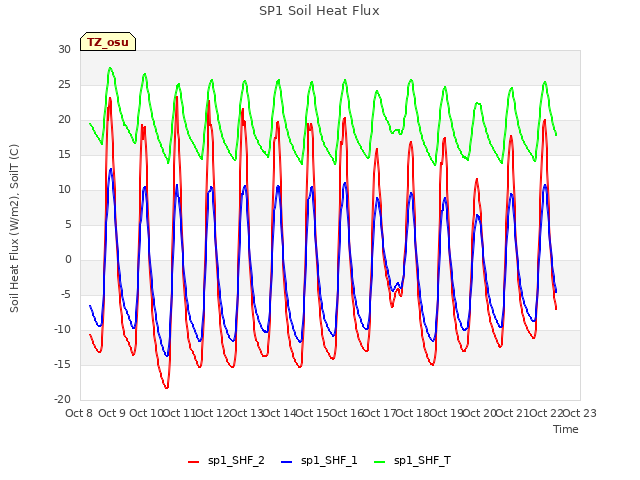Click the Soil Heat Flux y-axis label
This screenshot has width=640, height=480.
(x=14, y=229)
